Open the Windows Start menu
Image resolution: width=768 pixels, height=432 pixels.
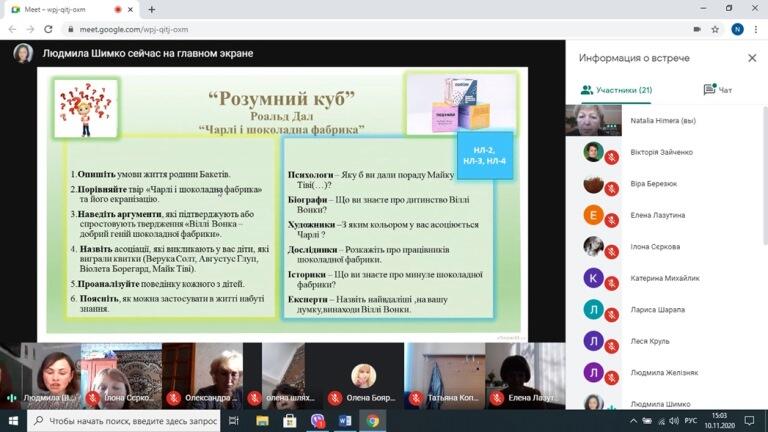pyautogui.click(x=13, y=421)
